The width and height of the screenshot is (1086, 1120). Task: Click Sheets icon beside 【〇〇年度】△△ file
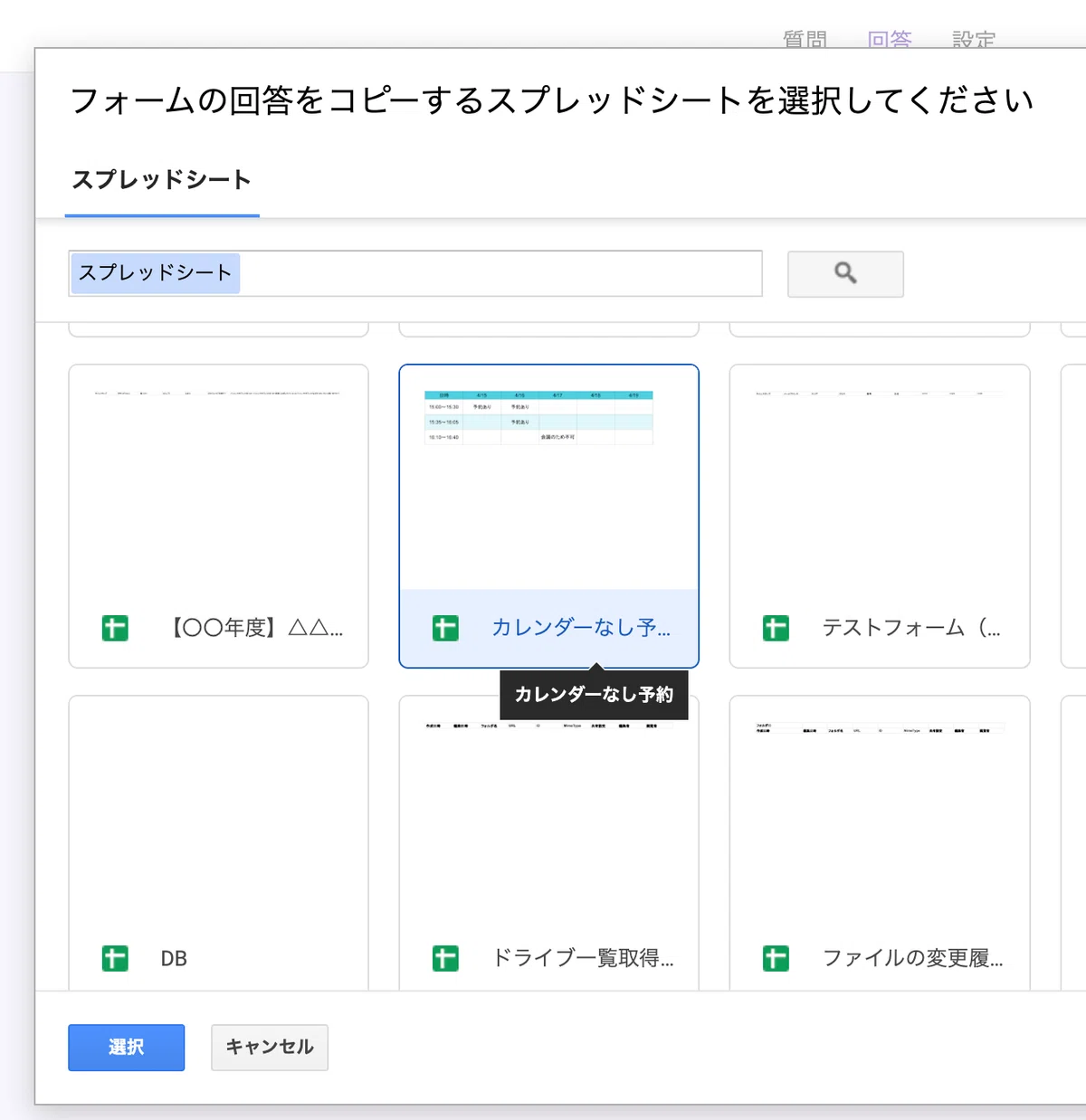coord(115,628)
